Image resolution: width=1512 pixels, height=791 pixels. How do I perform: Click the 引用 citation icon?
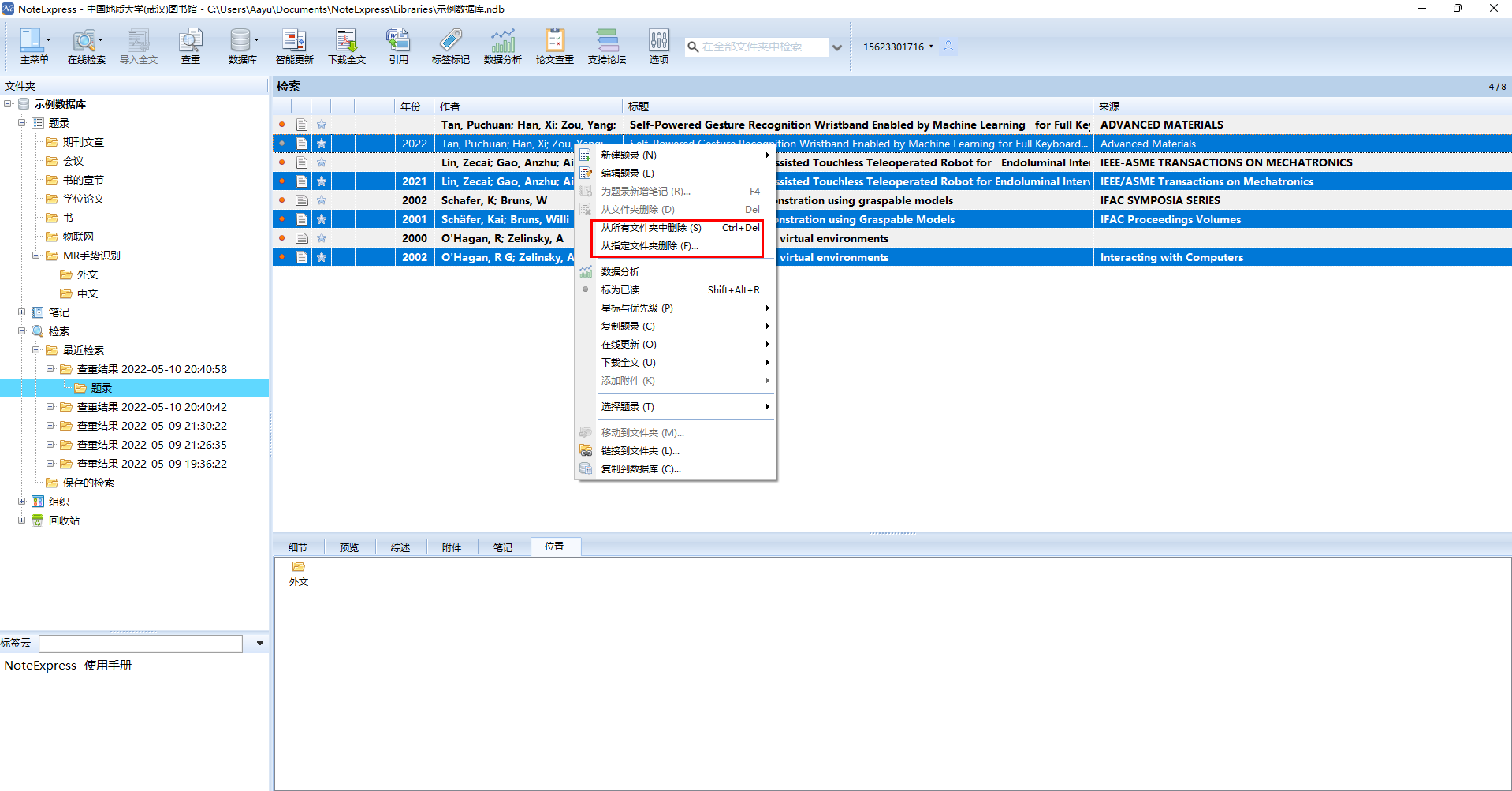(x=398, y=46)
